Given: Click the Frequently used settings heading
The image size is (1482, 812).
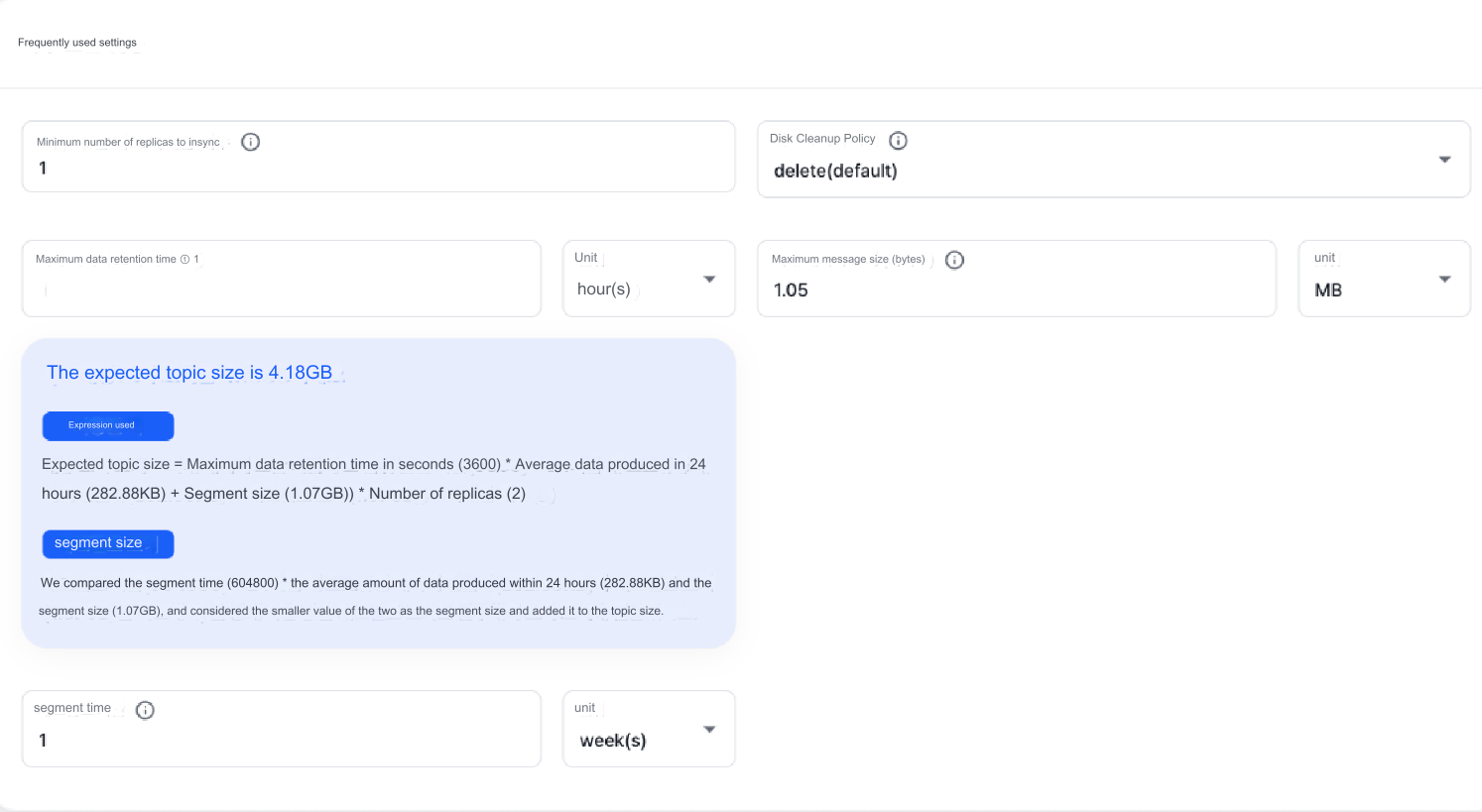Looking at the screenshot, I should tap(77, 43).
